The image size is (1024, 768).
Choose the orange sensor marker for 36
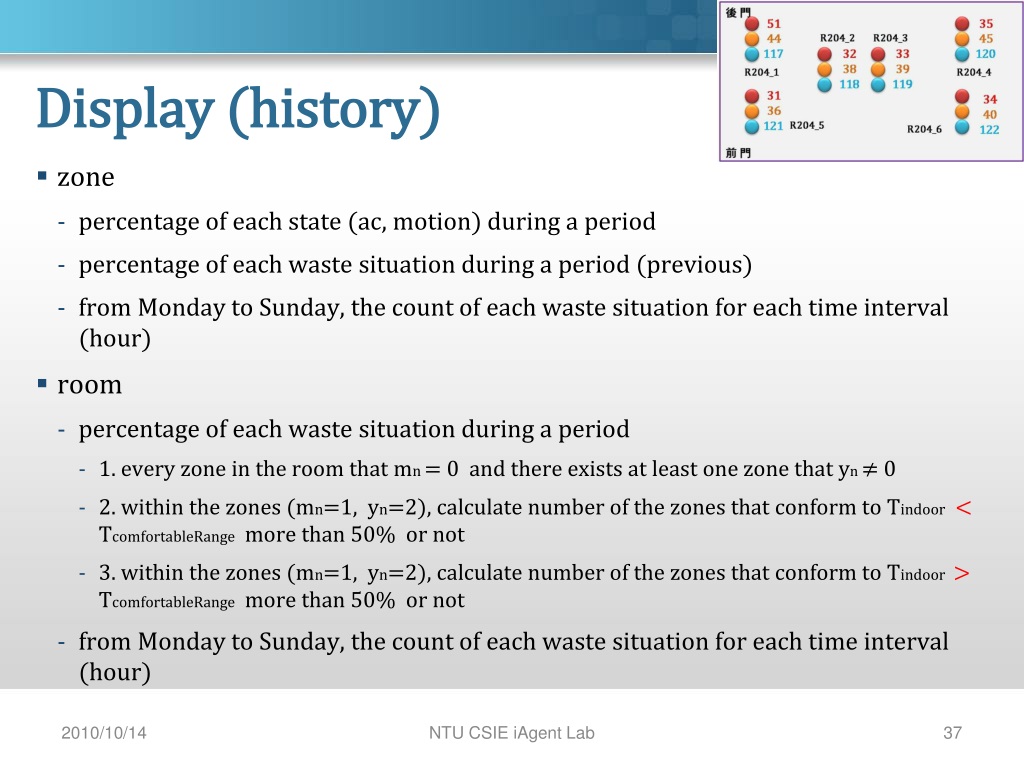click(752, 111)
